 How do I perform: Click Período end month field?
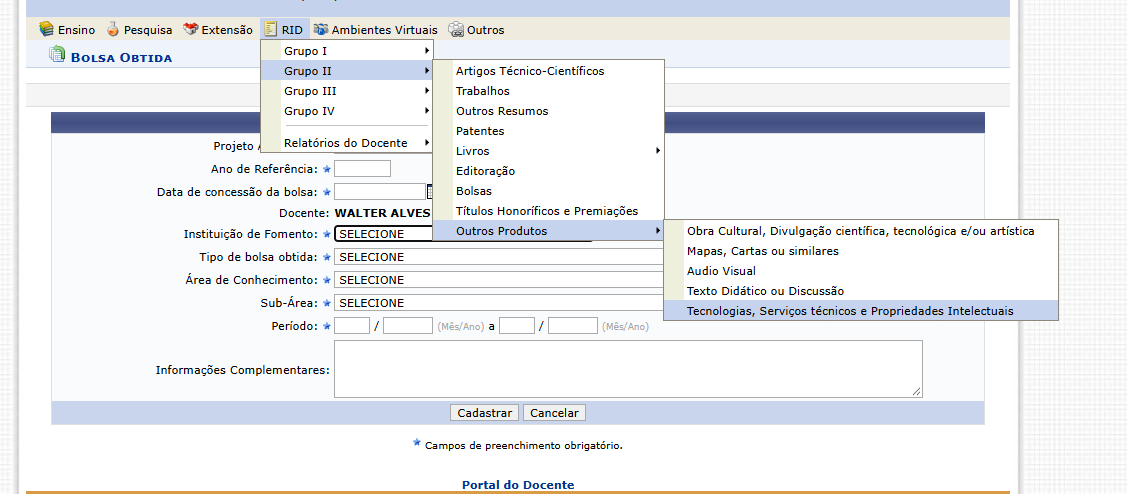[517, 326]
